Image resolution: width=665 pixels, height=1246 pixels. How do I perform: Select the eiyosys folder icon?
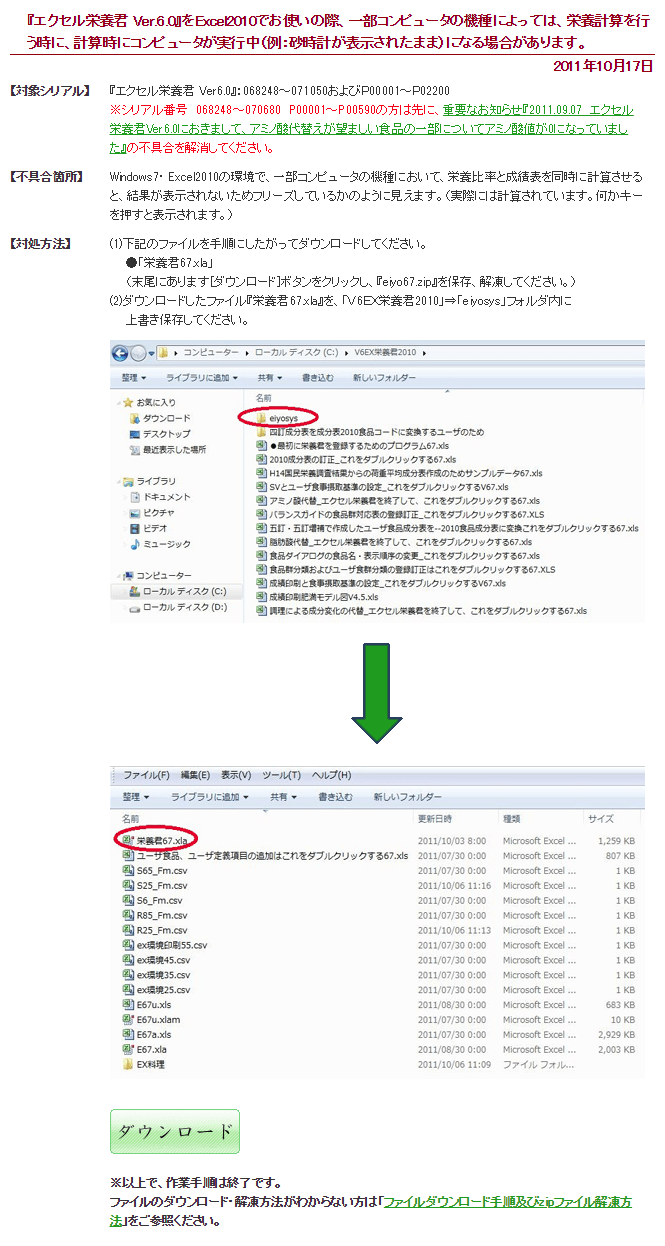tap(261, 417)
